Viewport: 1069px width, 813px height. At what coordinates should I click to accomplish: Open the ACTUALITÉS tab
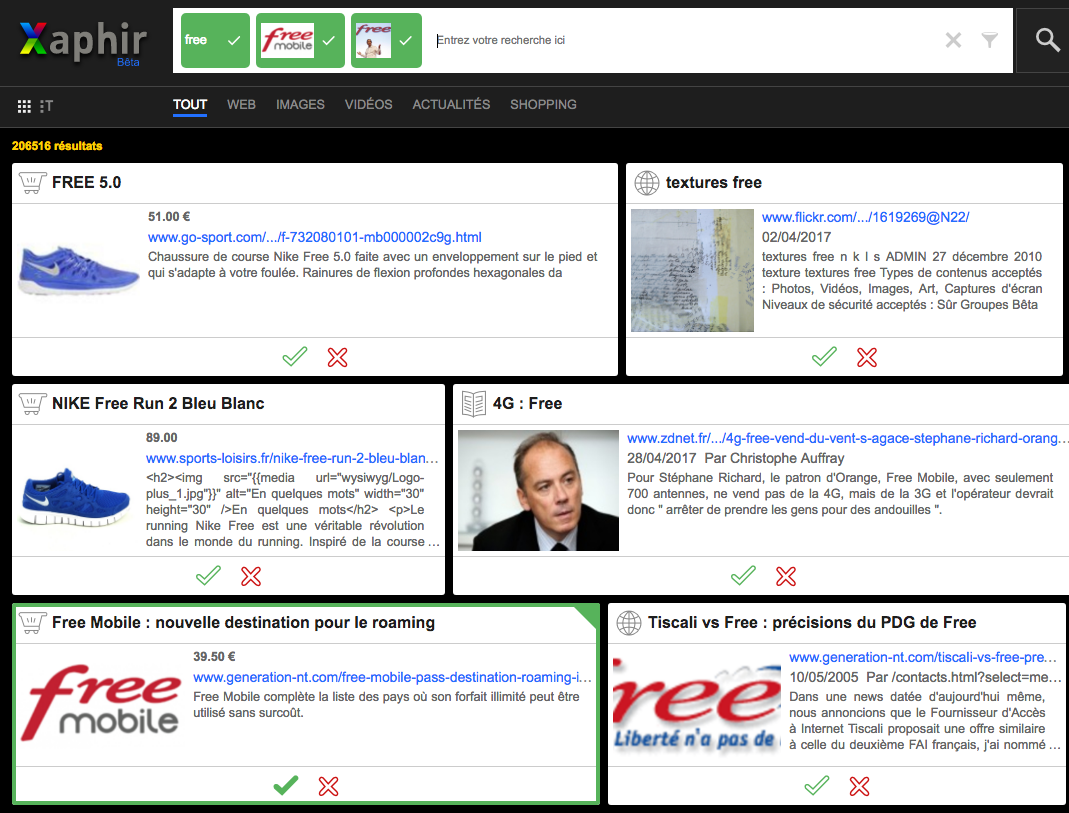451,104
